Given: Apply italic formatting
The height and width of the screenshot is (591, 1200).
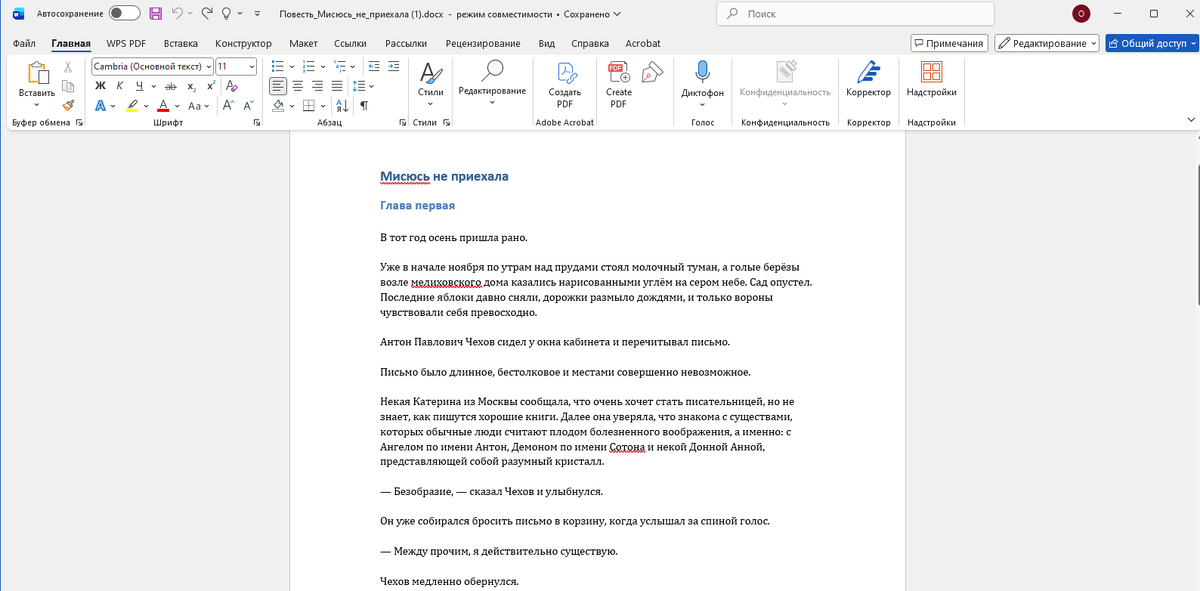Looking at the screenshot, I should (x=119, y=86).
